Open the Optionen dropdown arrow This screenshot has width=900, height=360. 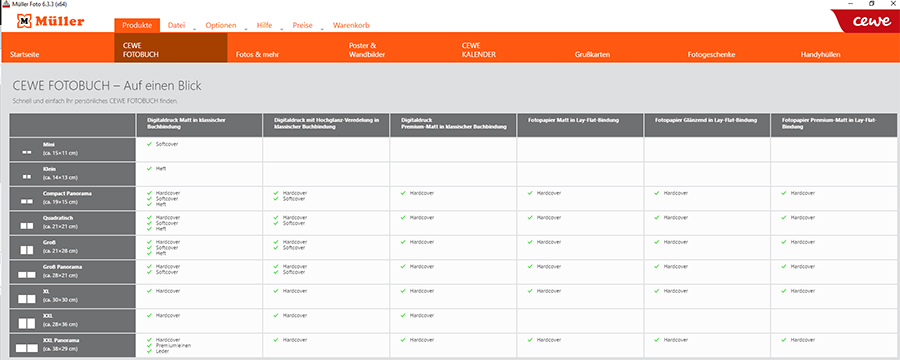[x=246, y=28]
